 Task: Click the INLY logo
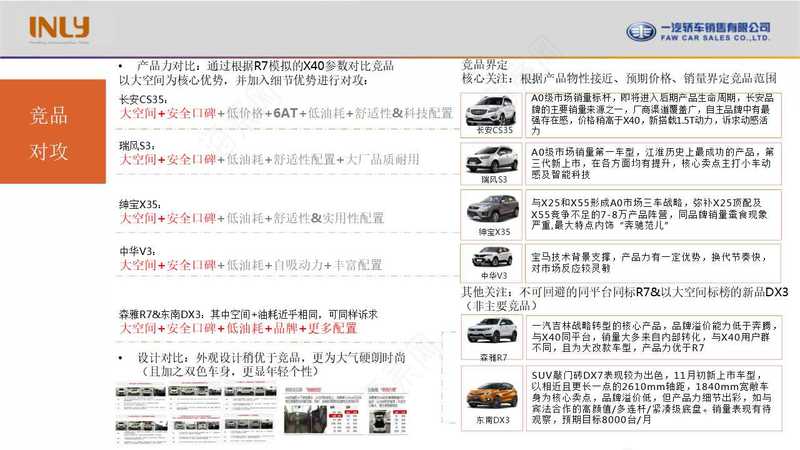click(59, 28)
